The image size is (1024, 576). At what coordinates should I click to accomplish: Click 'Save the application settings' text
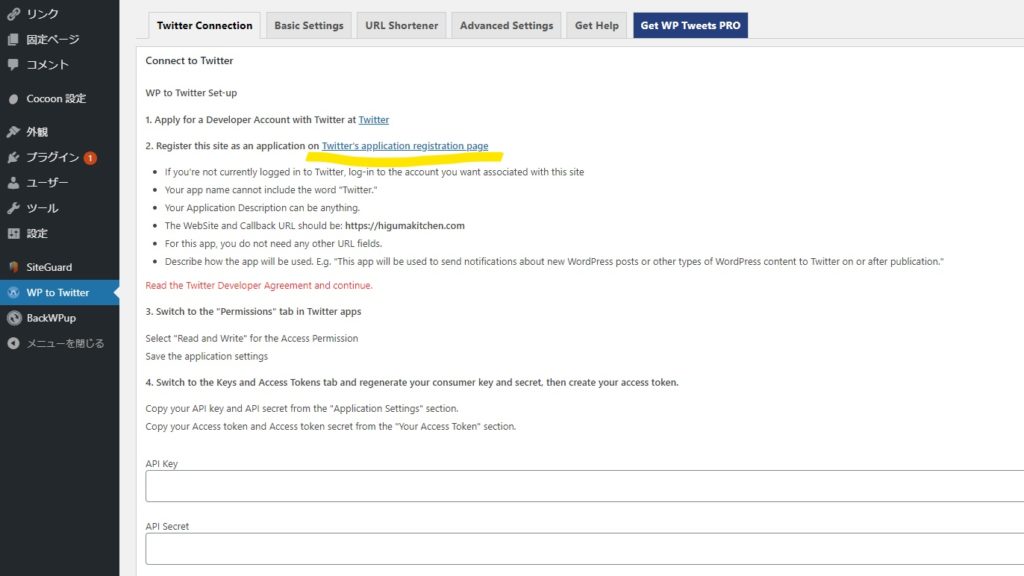206,356
